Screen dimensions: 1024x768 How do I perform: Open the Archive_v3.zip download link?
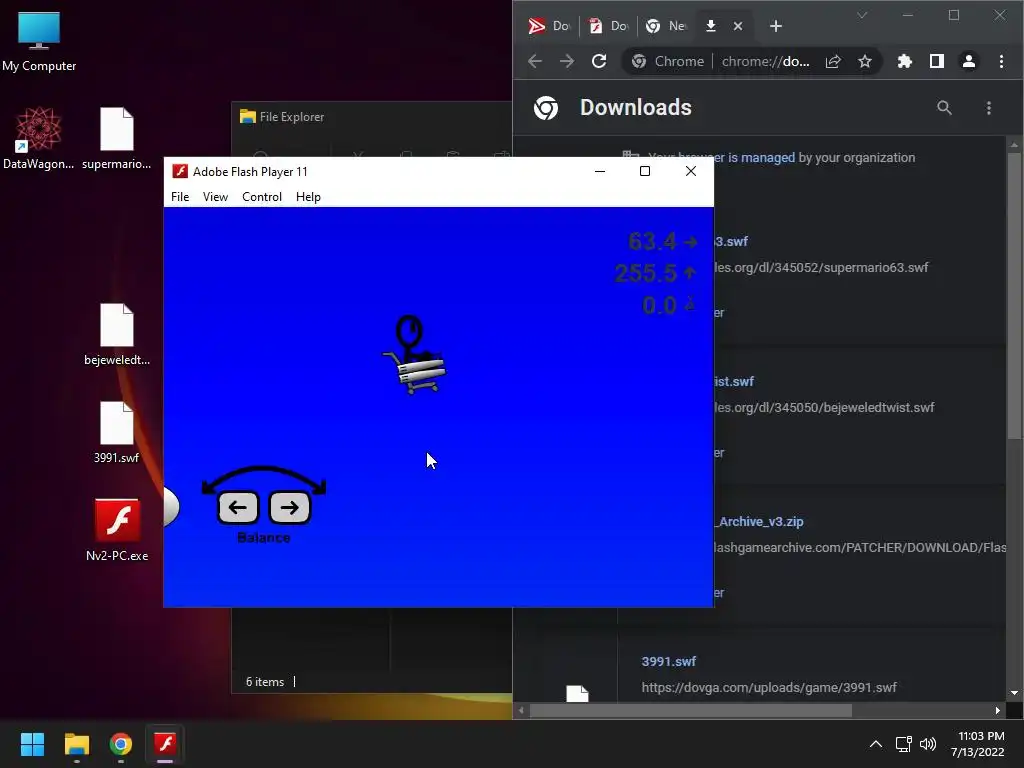[760, 522]
